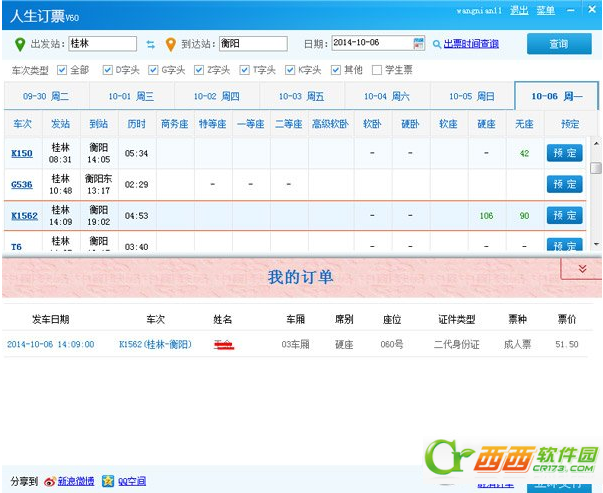
Task: Toggle the 全部 train type checkbox
Action: pyautogui.click(x=62, y=70)
